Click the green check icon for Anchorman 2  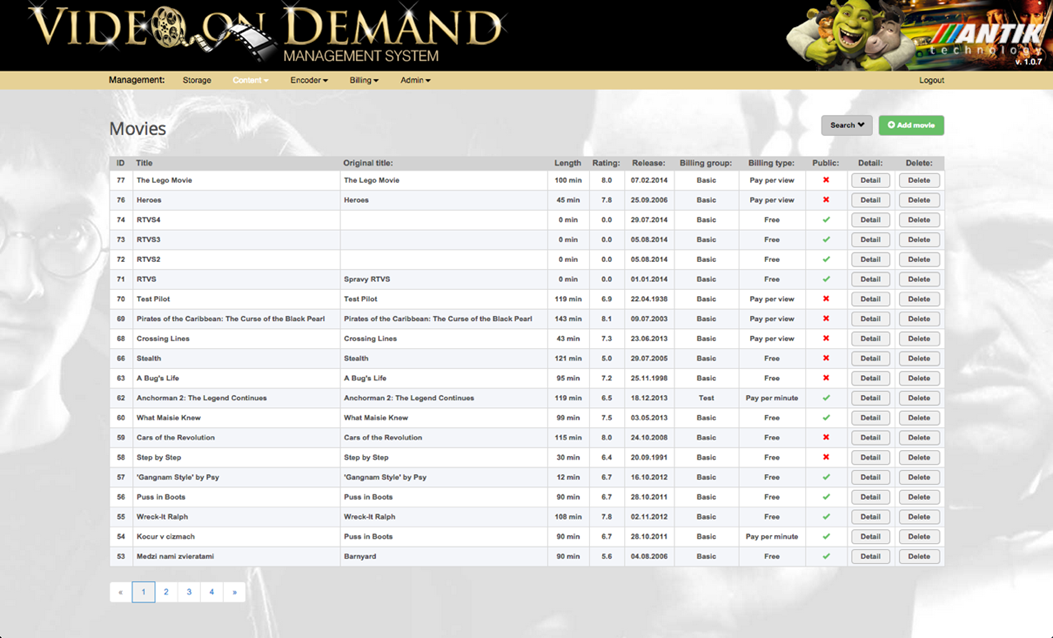tap(826, 398)
